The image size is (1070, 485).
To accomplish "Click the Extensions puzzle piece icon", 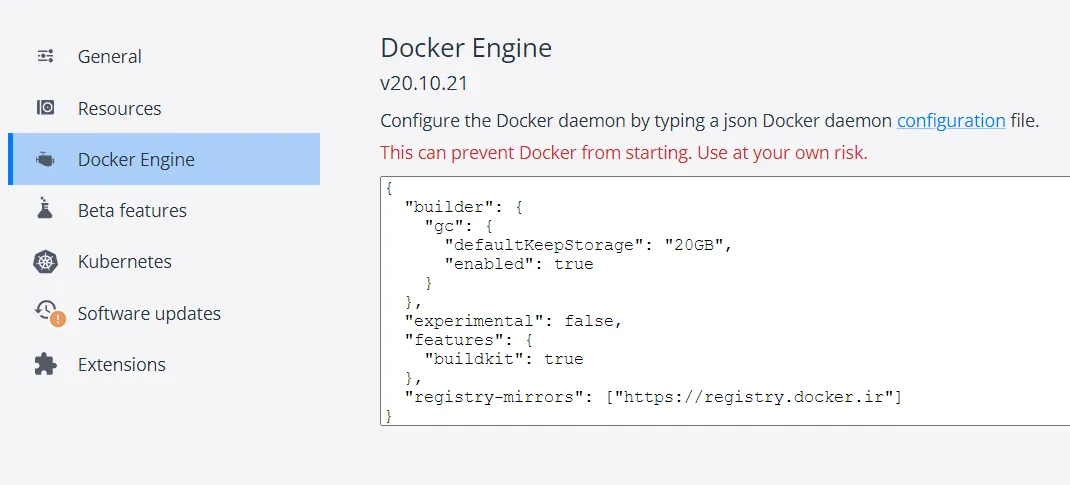I will pos(45,364).
